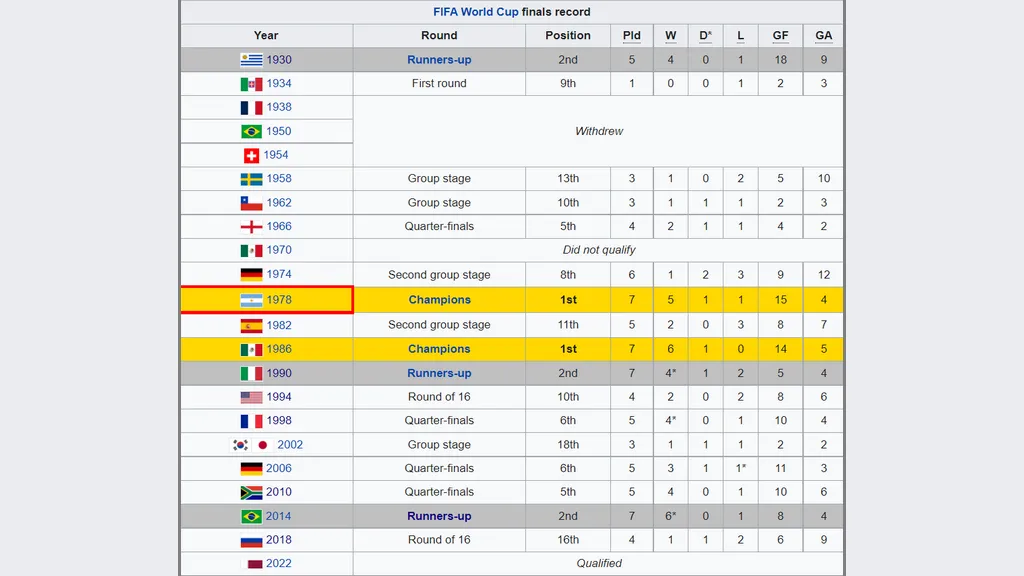
Task: Open the Runners-up link in the 2014 row
Action: (439, 517)
